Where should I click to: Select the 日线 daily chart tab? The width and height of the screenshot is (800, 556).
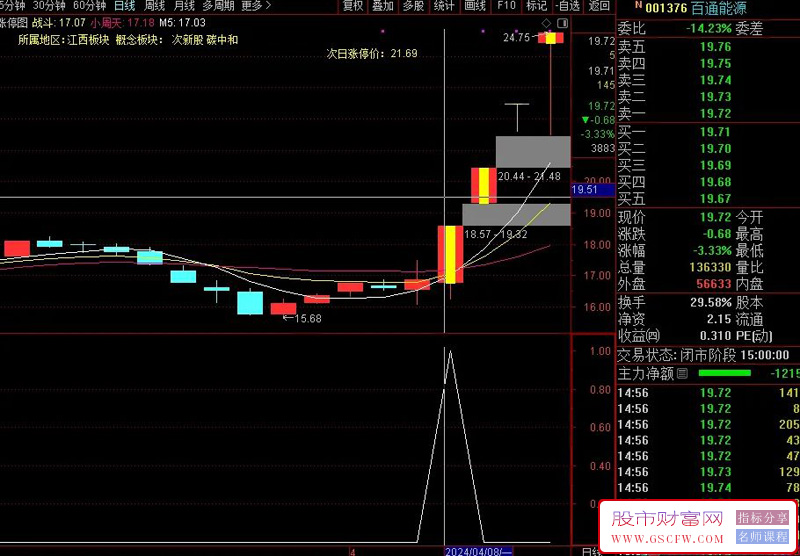pos(124,6)
